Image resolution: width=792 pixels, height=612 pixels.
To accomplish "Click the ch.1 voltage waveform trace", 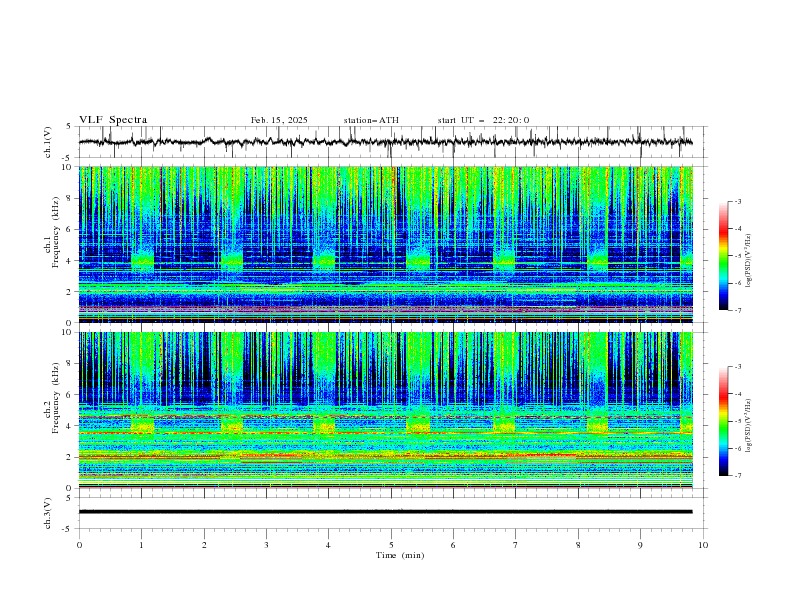I will tap(385, 142).
